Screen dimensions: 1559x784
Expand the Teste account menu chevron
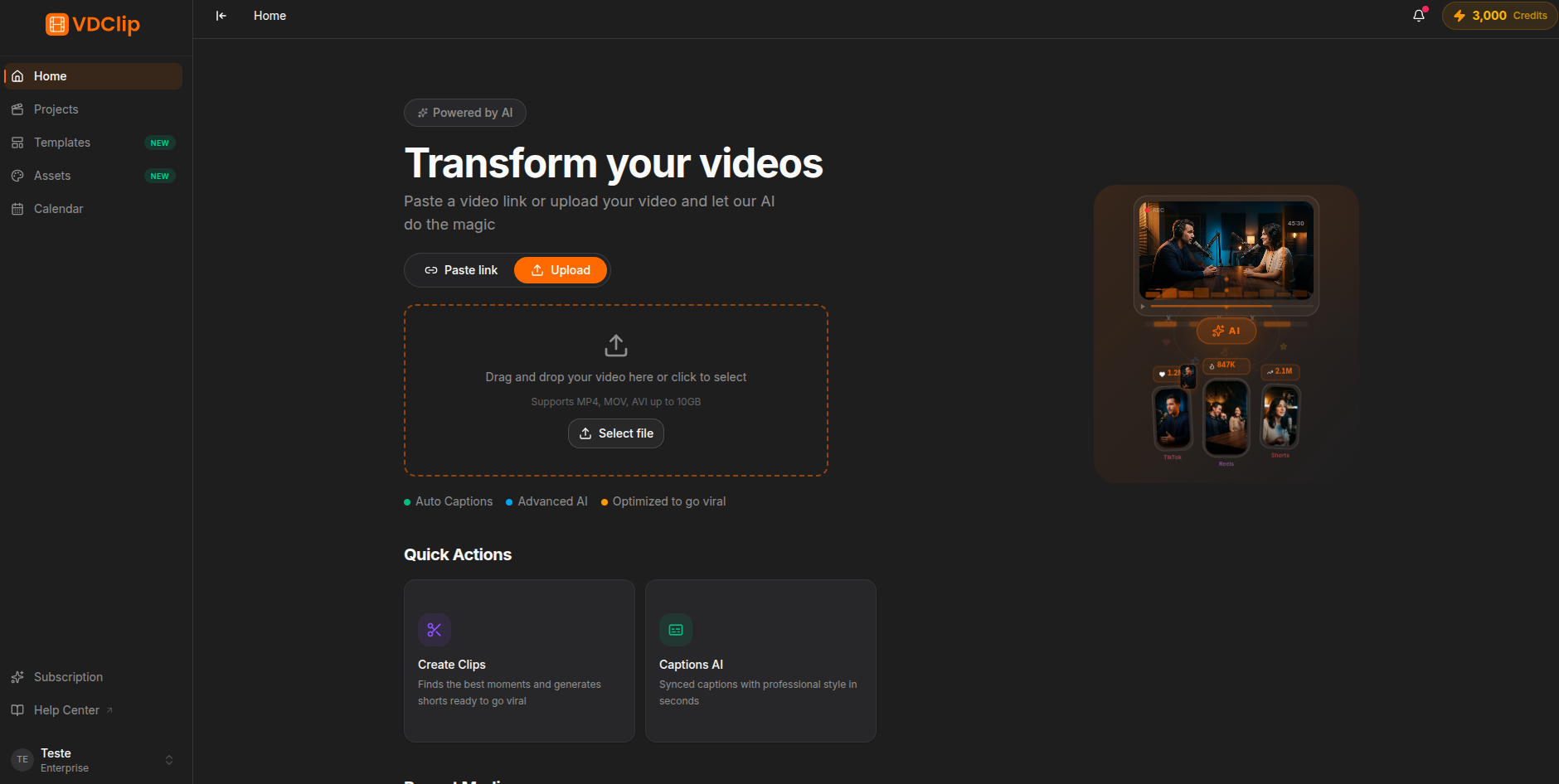(169, 760)
